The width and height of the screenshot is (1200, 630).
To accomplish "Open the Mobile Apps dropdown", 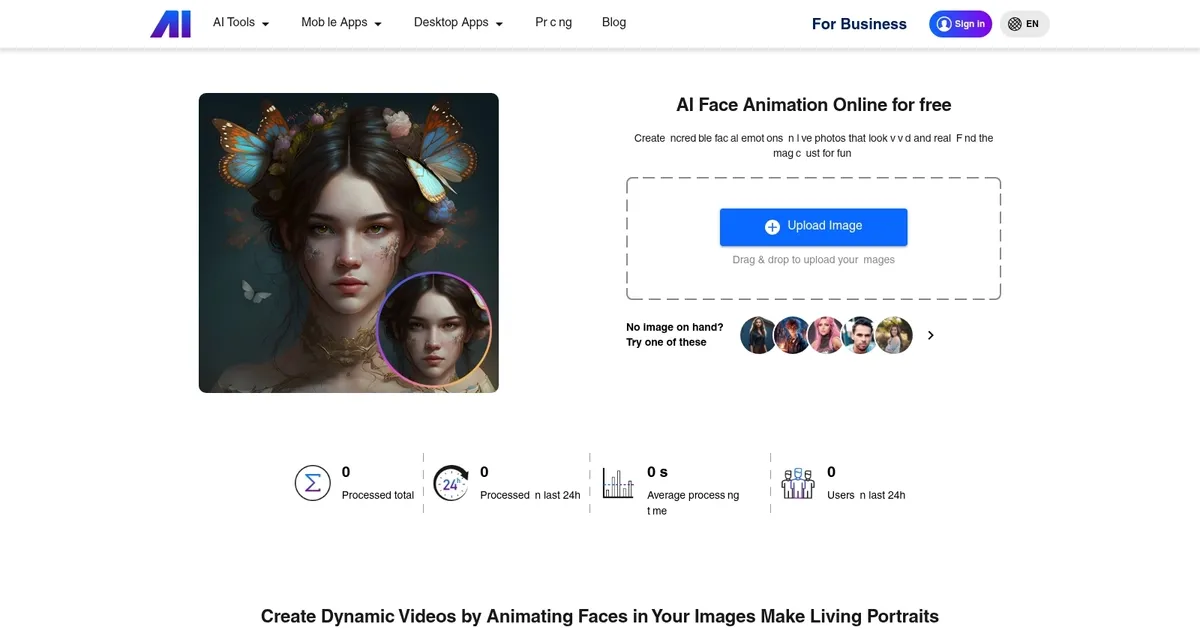I will point(341,23).
